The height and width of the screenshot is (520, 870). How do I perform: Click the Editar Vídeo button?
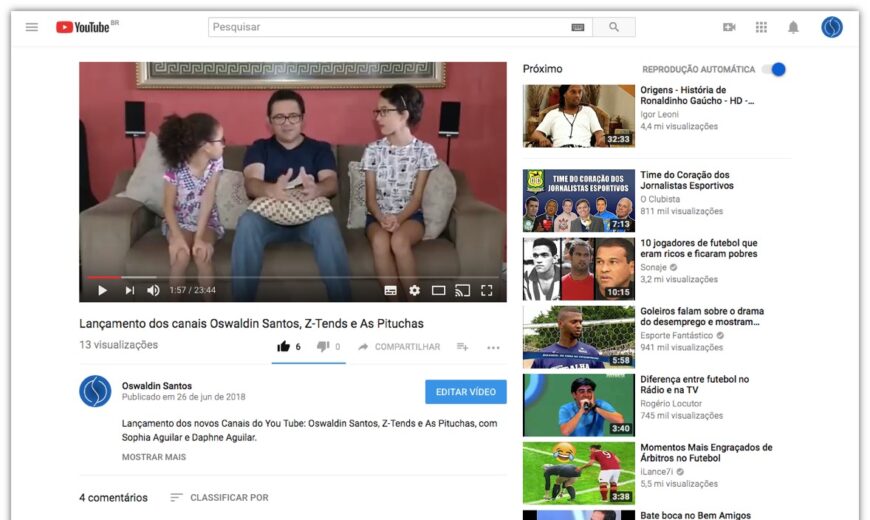coord(465,391)
